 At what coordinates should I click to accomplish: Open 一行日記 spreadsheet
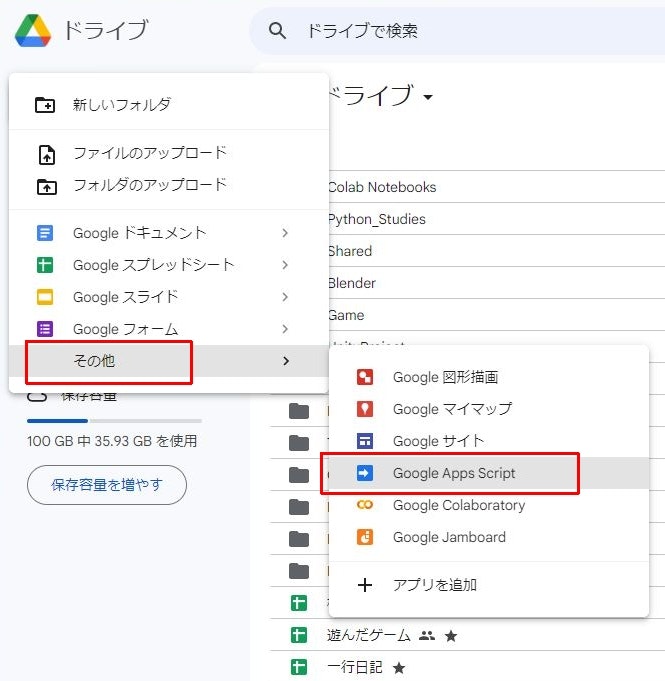click(x=354, y=667)
